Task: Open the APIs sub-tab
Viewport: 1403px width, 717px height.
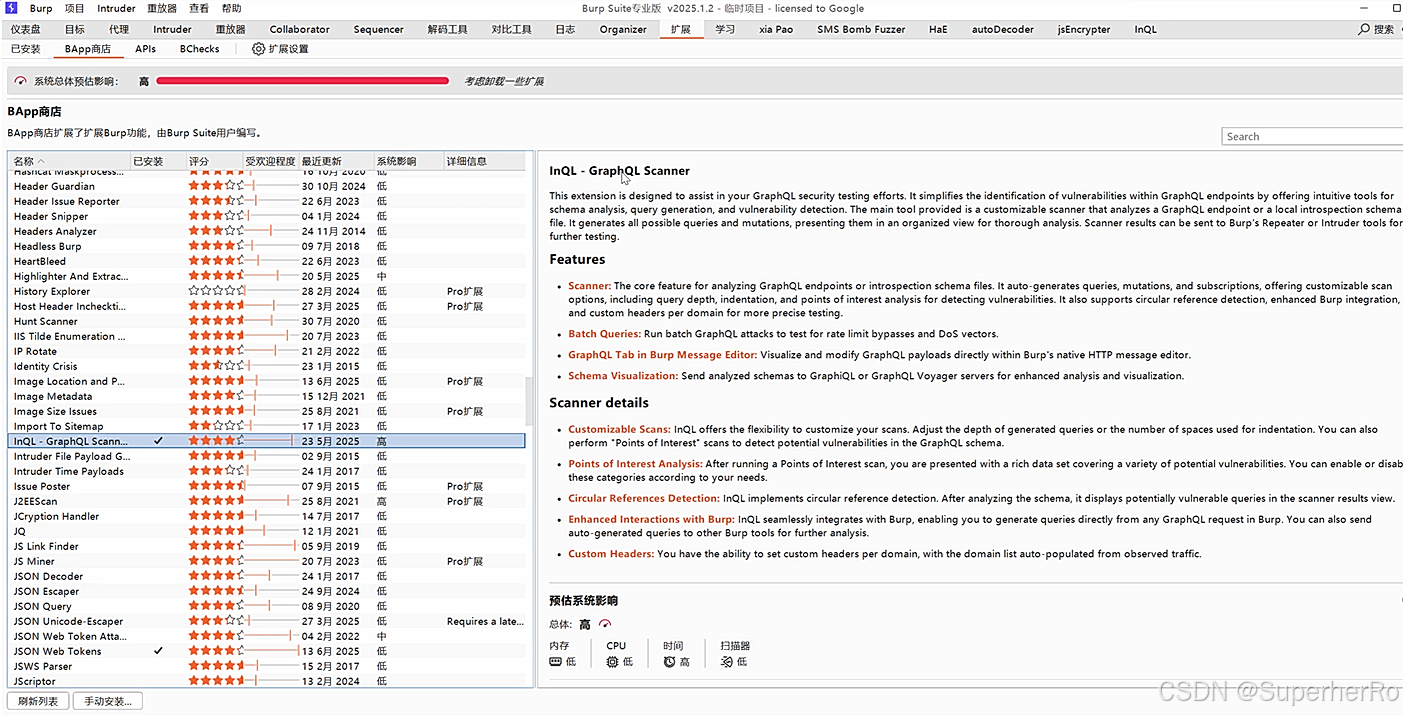Action: tap(145, 49)
